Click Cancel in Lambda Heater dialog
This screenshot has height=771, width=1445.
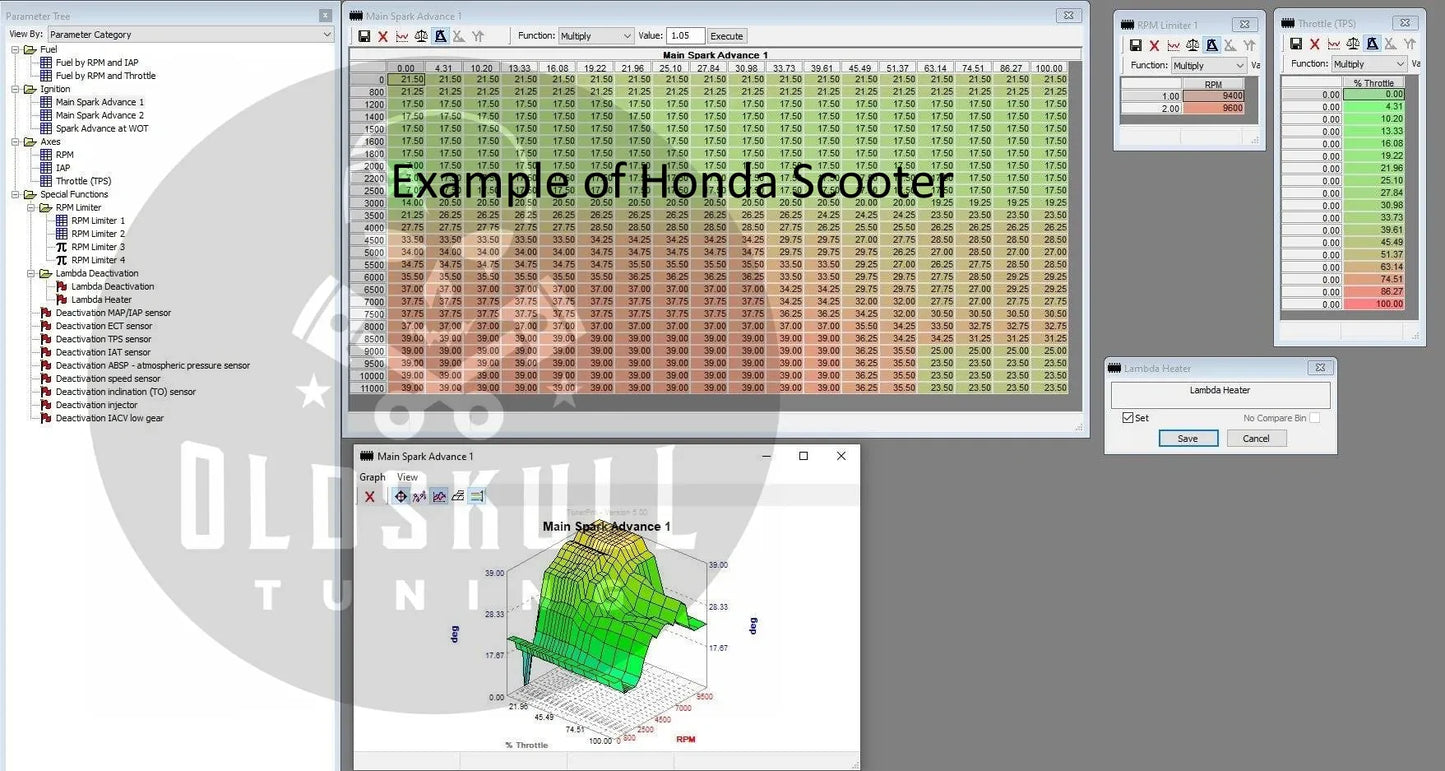(1256, 438)
